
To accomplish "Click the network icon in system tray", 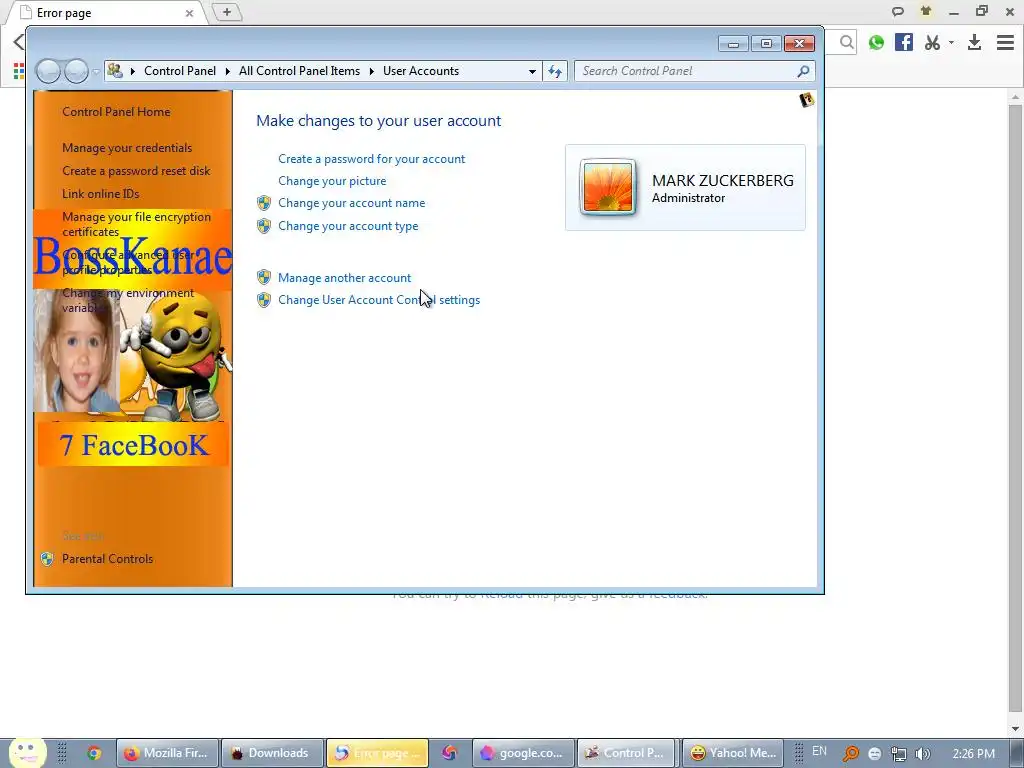I will 899,754.
